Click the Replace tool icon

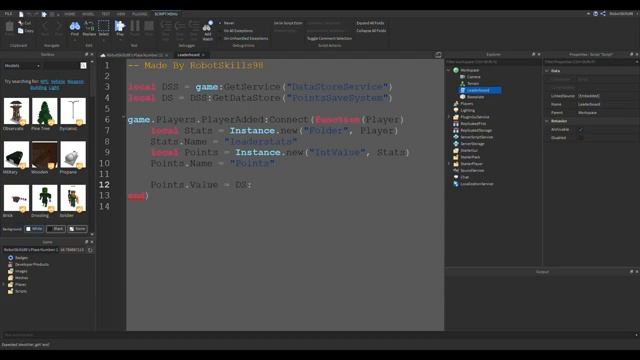(89, 26)
